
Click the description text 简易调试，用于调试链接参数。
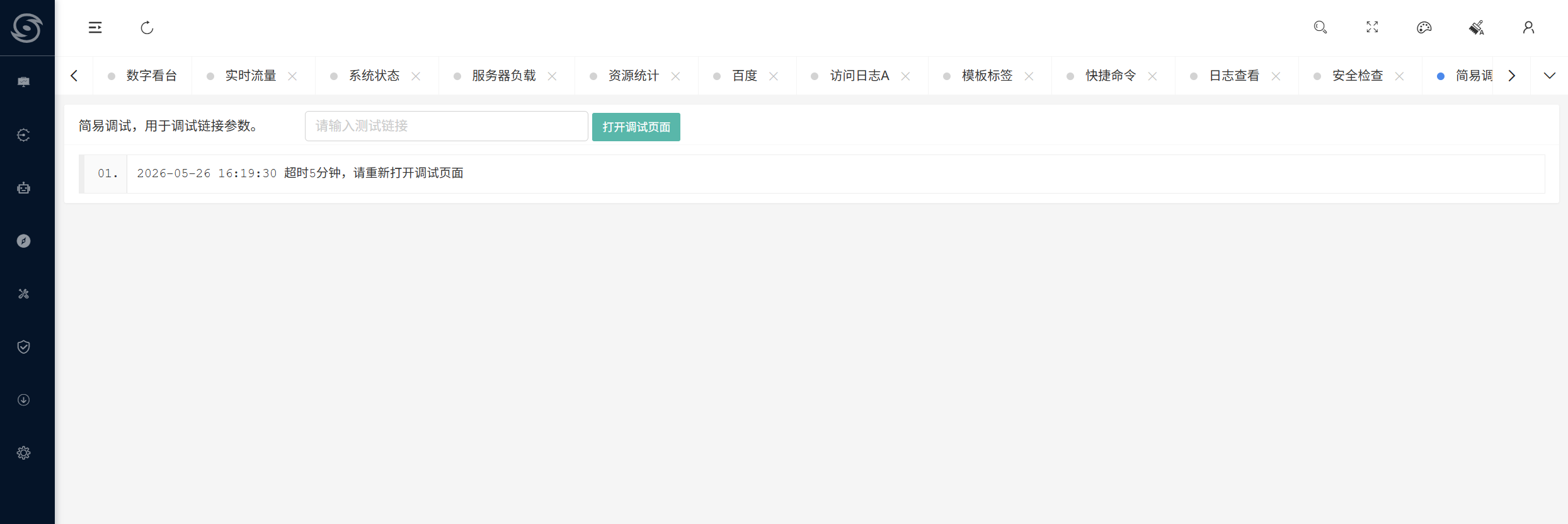click(x=170, y=126)
